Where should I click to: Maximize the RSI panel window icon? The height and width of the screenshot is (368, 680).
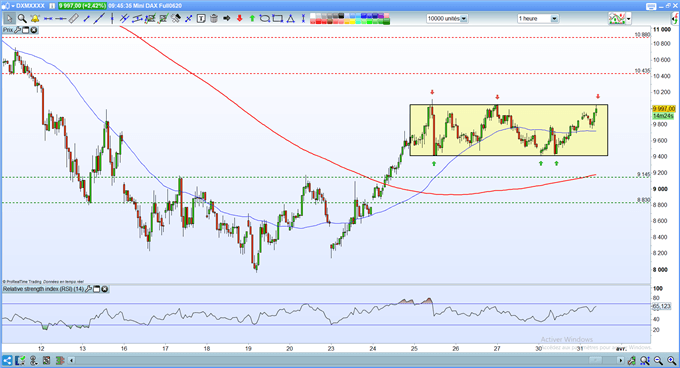97,289
